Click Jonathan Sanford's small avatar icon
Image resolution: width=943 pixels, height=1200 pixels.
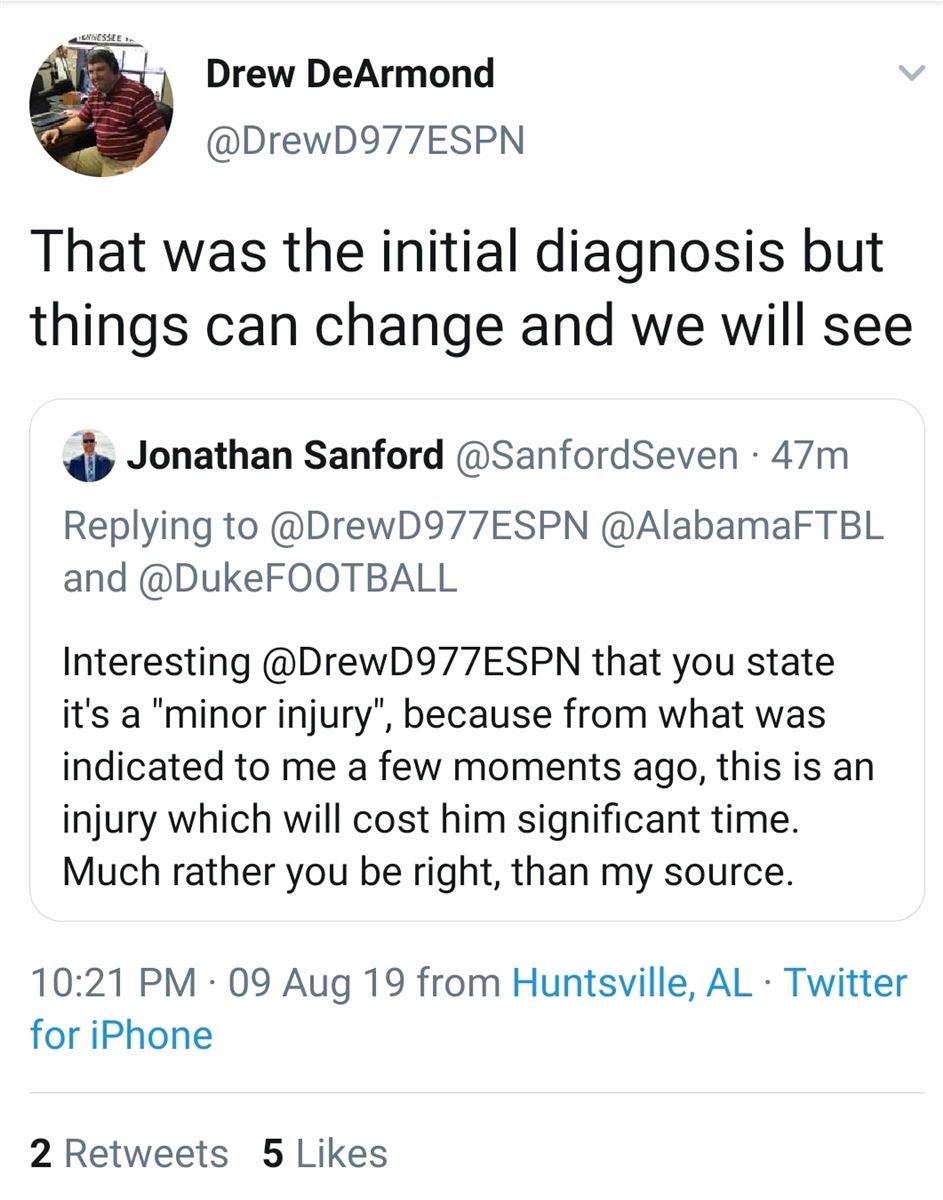(x=89, y=457)
